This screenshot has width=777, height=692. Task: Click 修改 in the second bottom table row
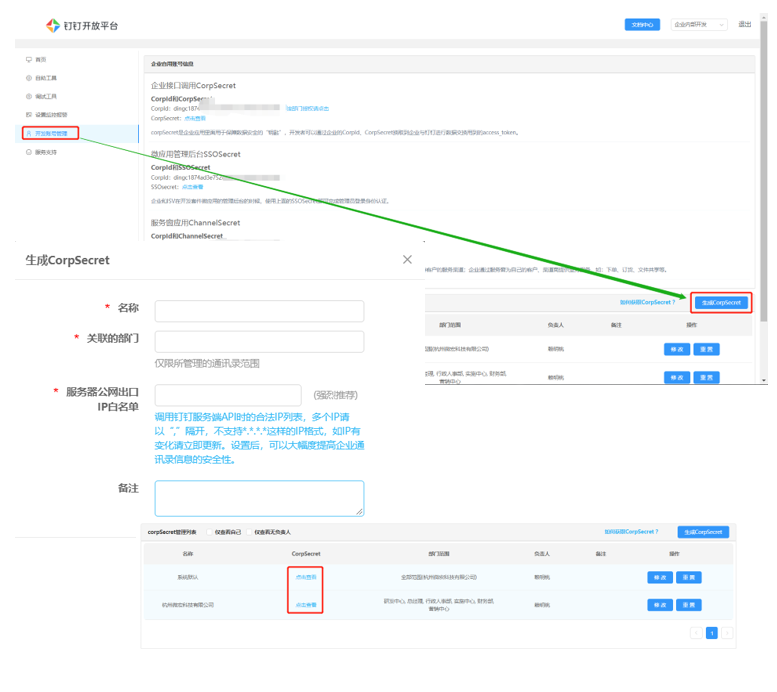tap(660, 605)
